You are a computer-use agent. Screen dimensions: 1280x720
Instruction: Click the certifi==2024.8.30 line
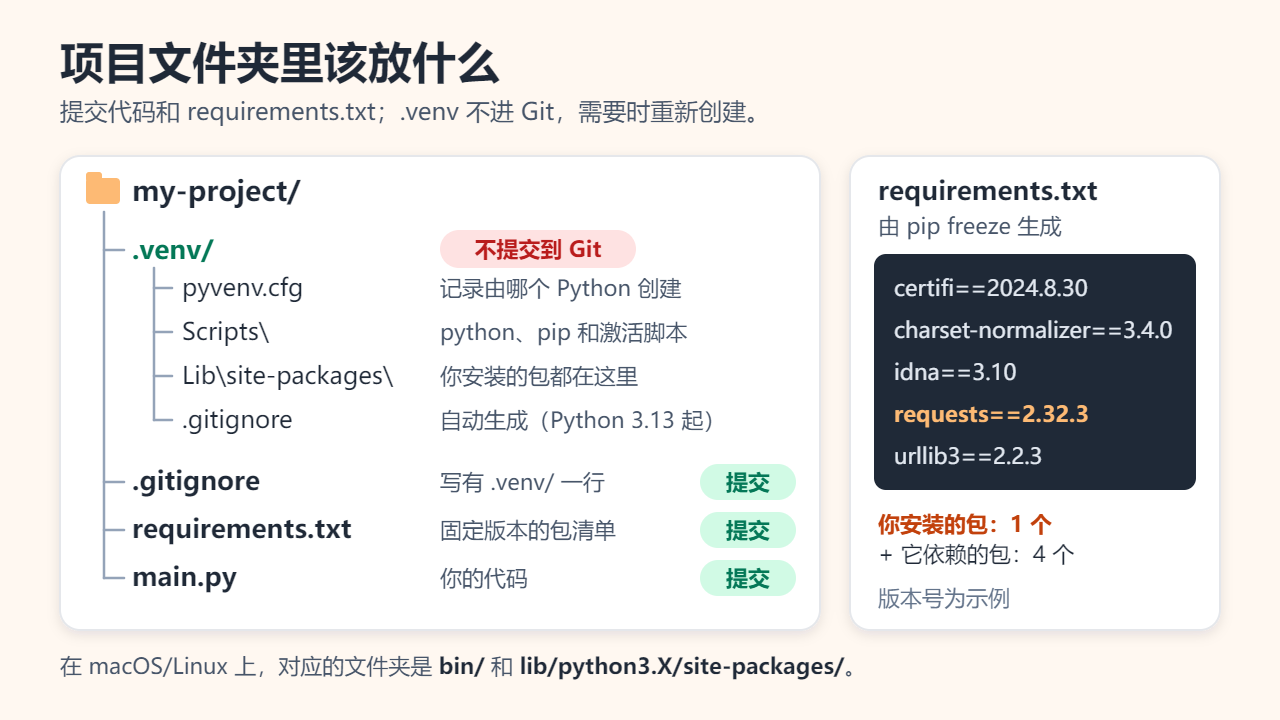pyautogui.click(x=991, y=289)
